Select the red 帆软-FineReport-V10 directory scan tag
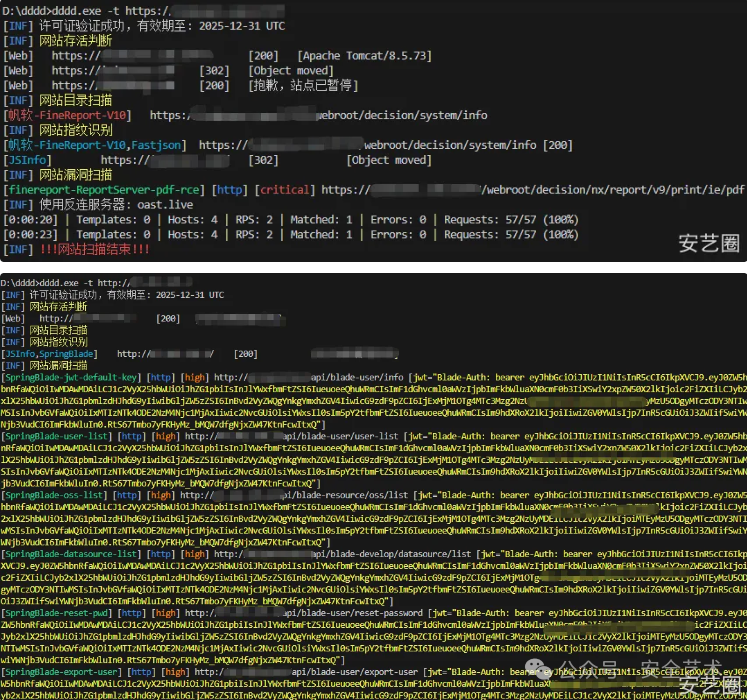747x700 pixels. tap(67, 115)
